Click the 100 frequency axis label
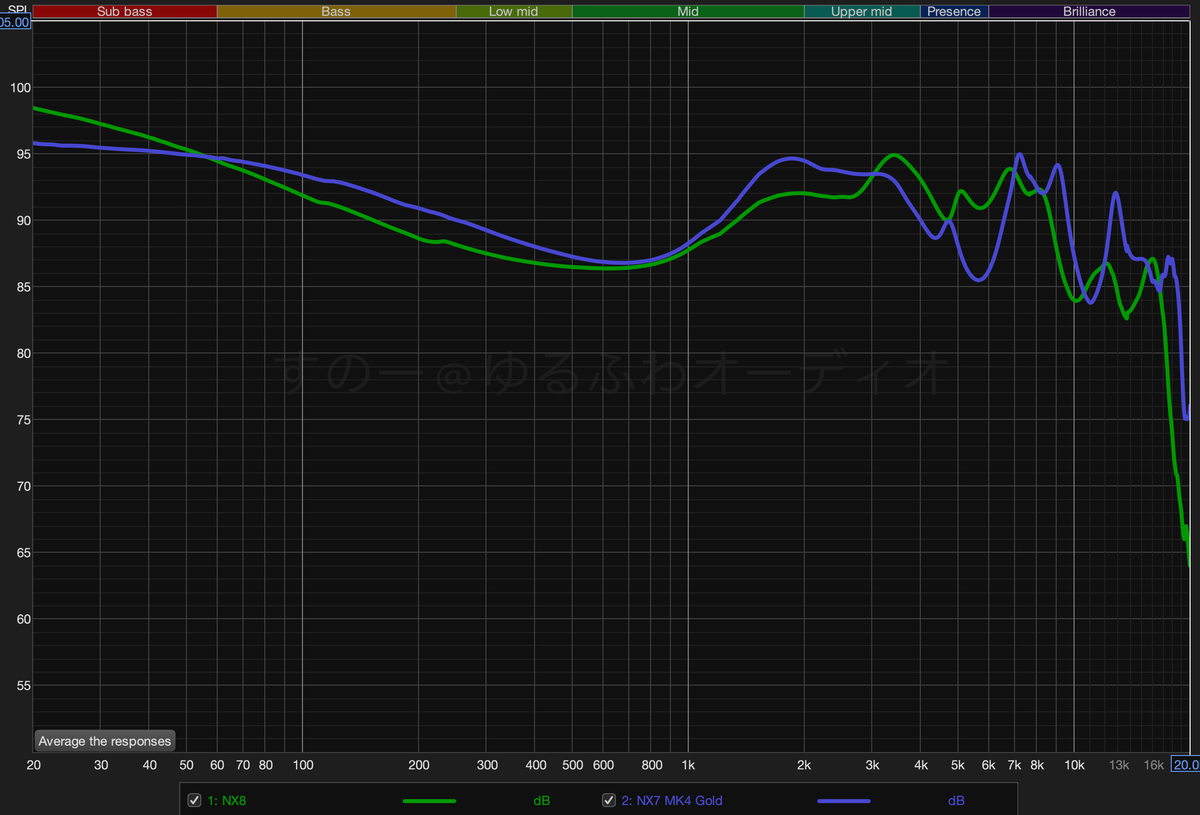Screen dimensions: 1200x815 point(302,765)
